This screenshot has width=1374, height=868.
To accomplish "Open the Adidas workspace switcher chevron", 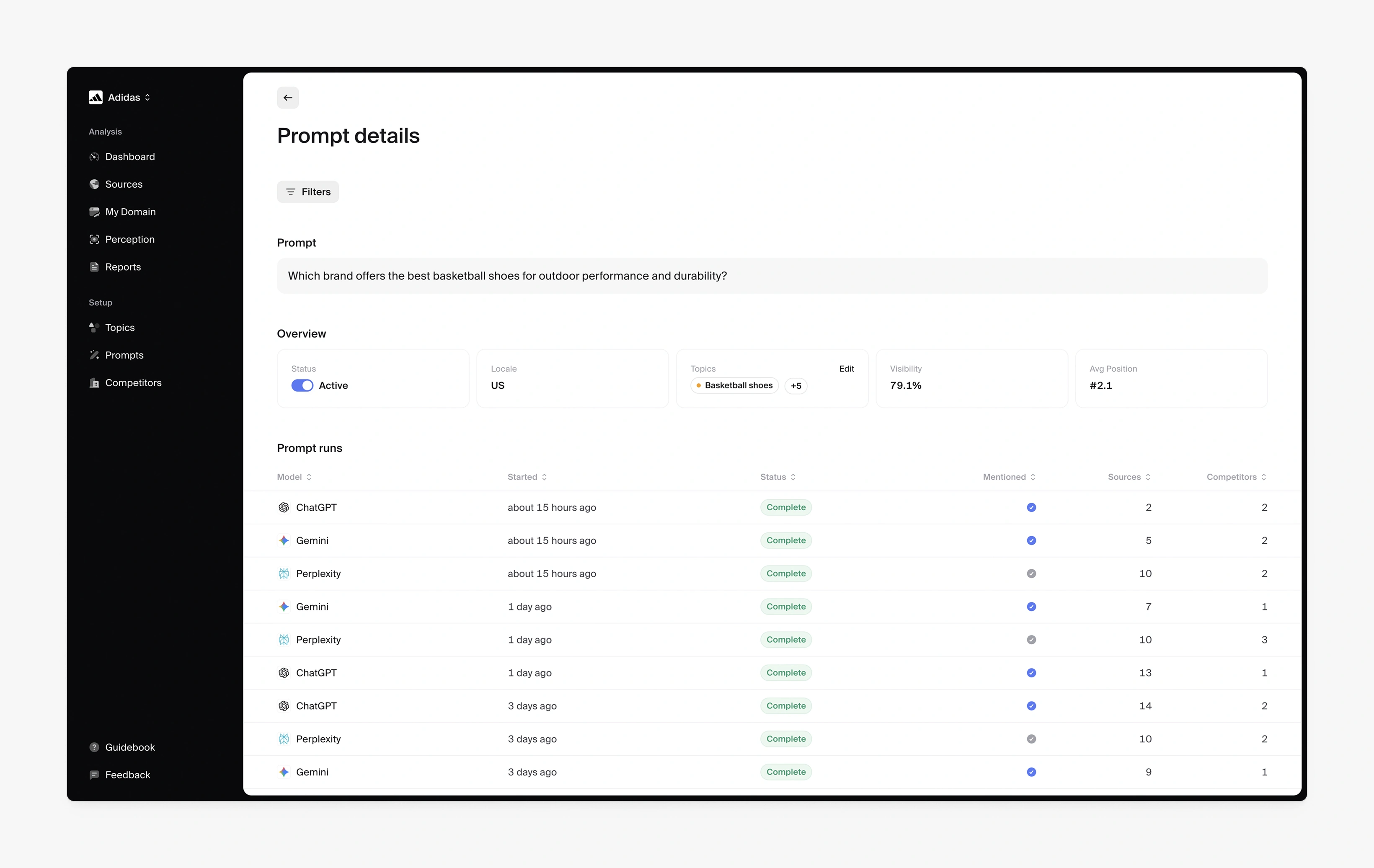I will coord(148,98).
